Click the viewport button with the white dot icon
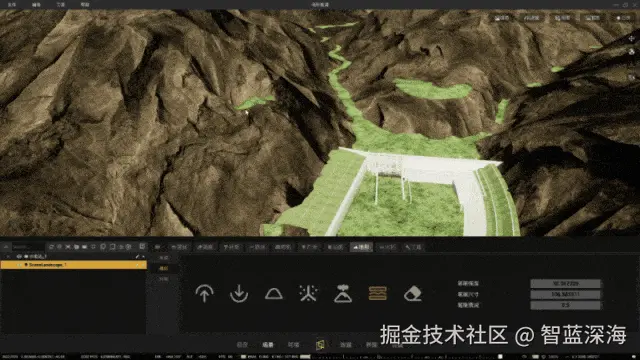 click(623, 18)
